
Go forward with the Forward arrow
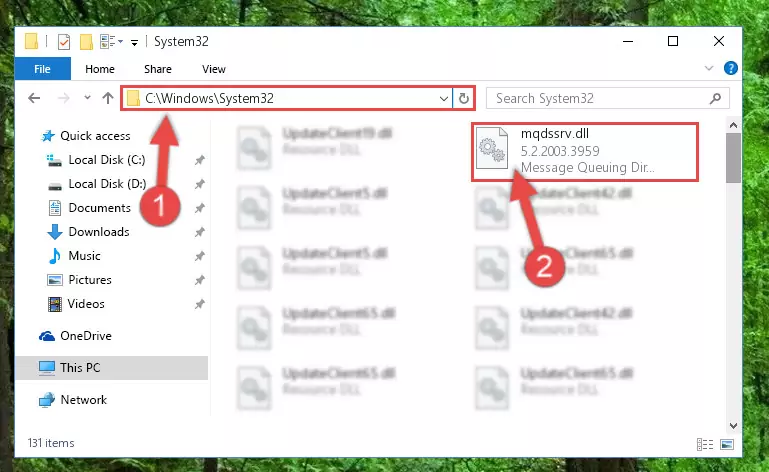64,98
